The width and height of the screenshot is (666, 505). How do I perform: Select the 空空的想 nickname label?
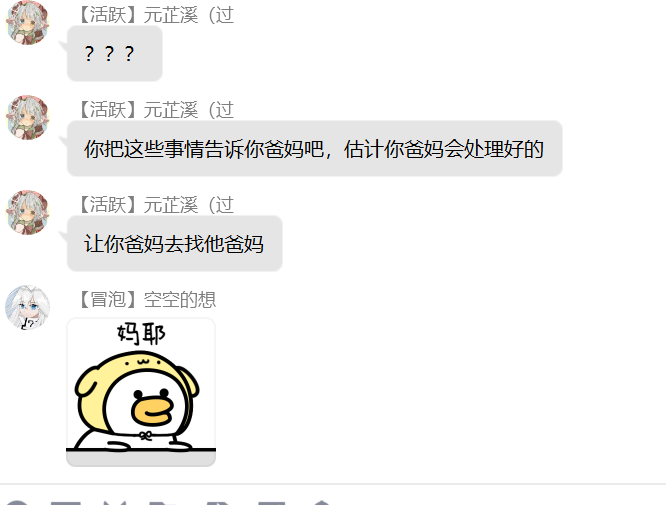tap(180, 299)
